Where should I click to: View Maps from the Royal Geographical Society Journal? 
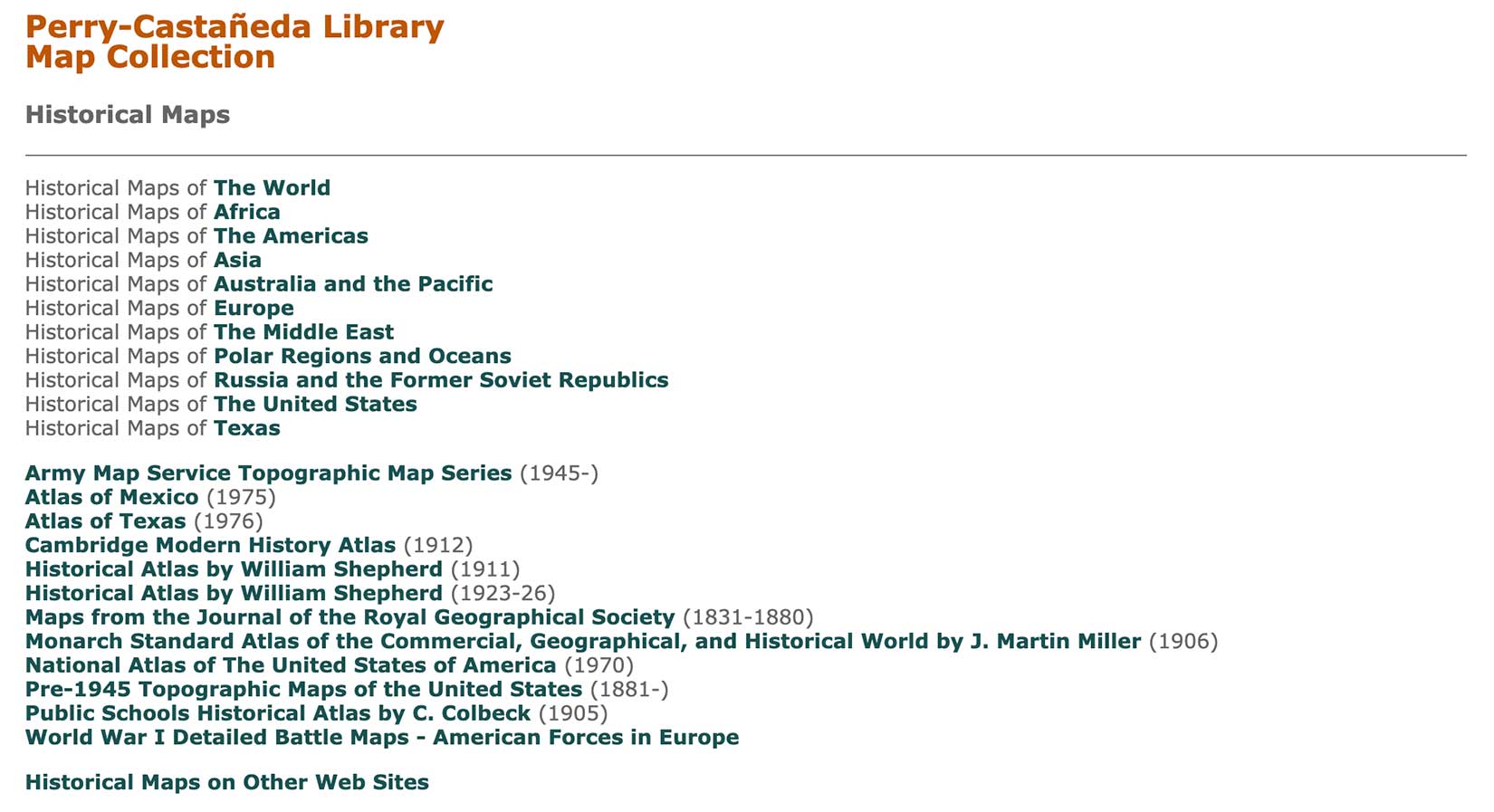point(350,617)
